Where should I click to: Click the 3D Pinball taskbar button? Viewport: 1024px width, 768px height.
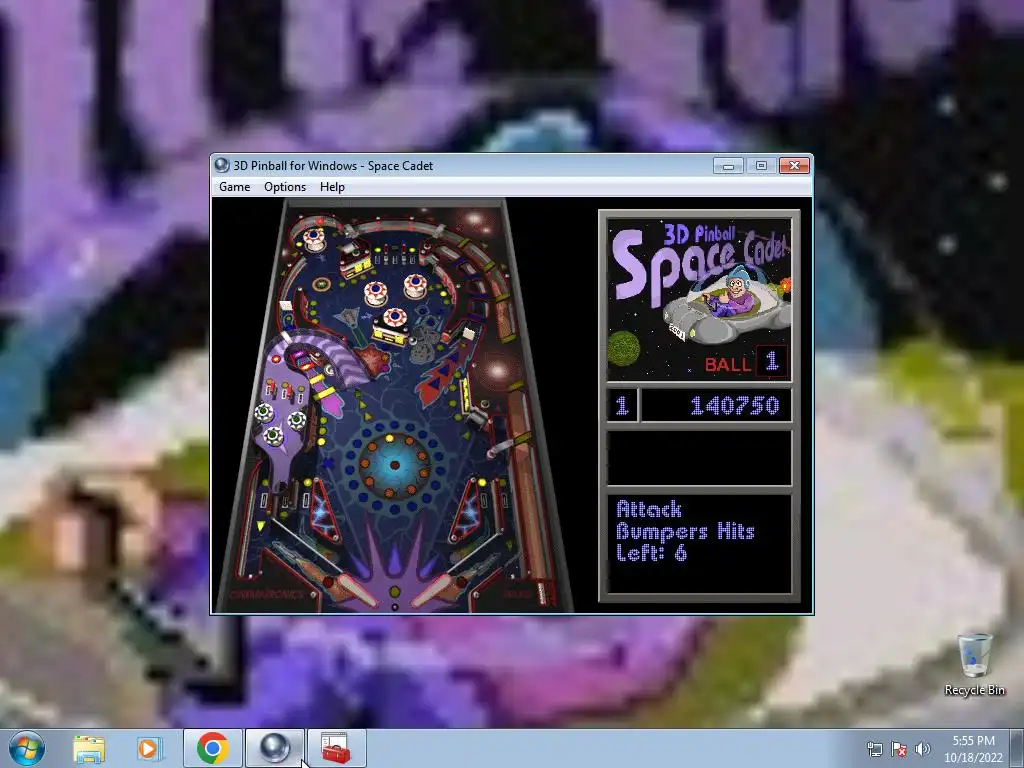pyautogui.click(x=274, y=748)
